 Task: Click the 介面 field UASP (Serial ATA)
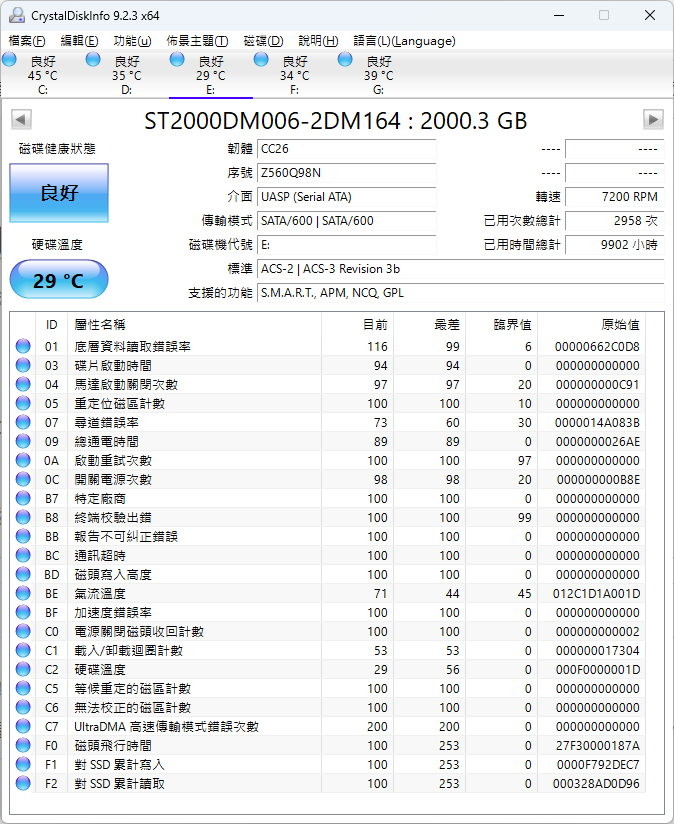coord(347,197)
